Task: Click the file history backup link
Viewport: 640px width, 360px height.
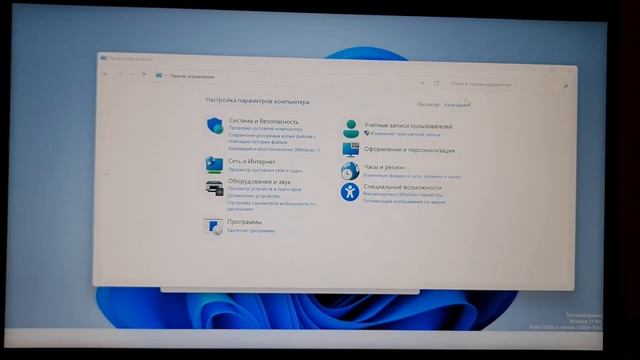Action: [271, 139]
